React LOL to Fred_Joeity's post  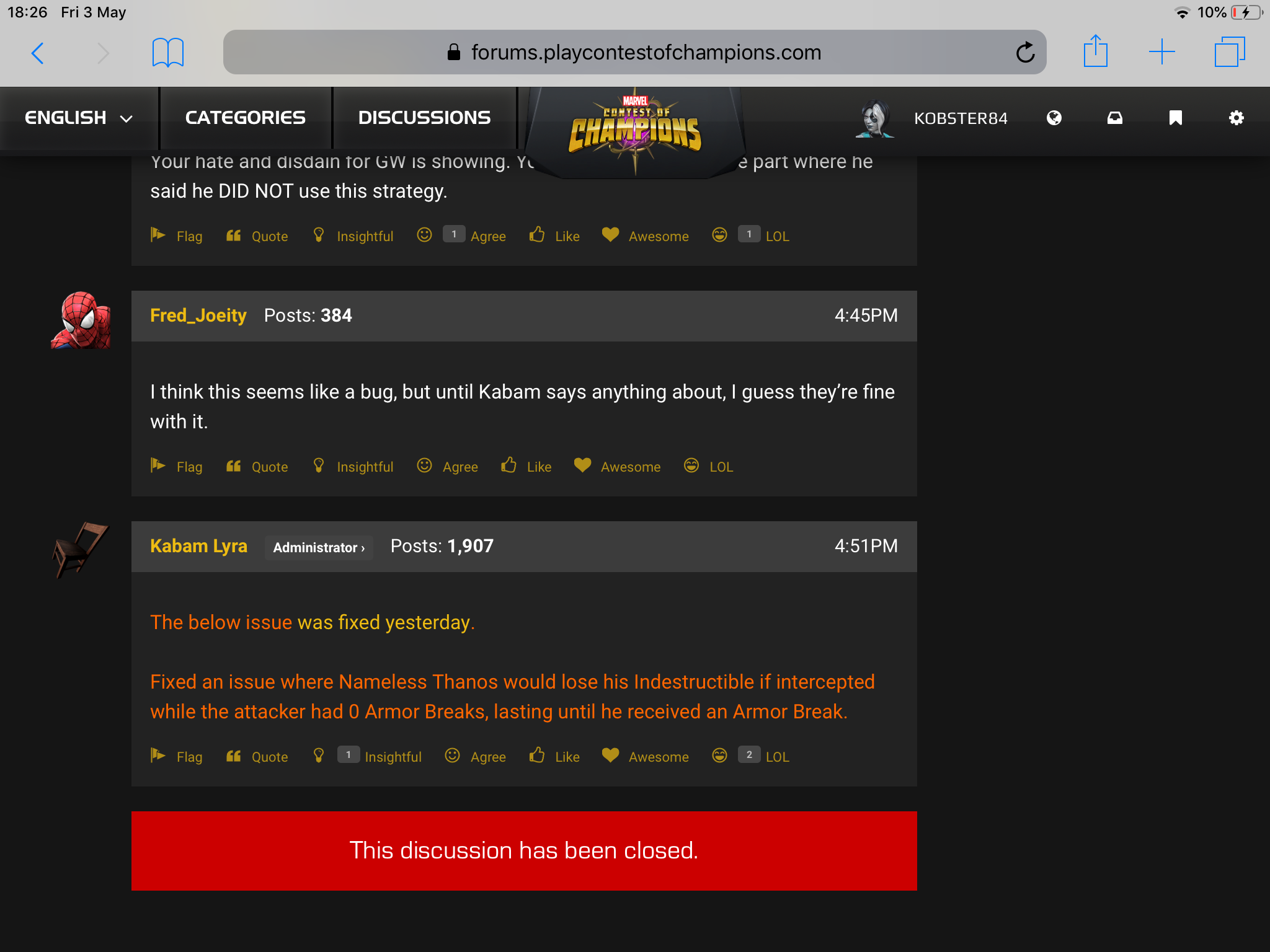point(708,466)
